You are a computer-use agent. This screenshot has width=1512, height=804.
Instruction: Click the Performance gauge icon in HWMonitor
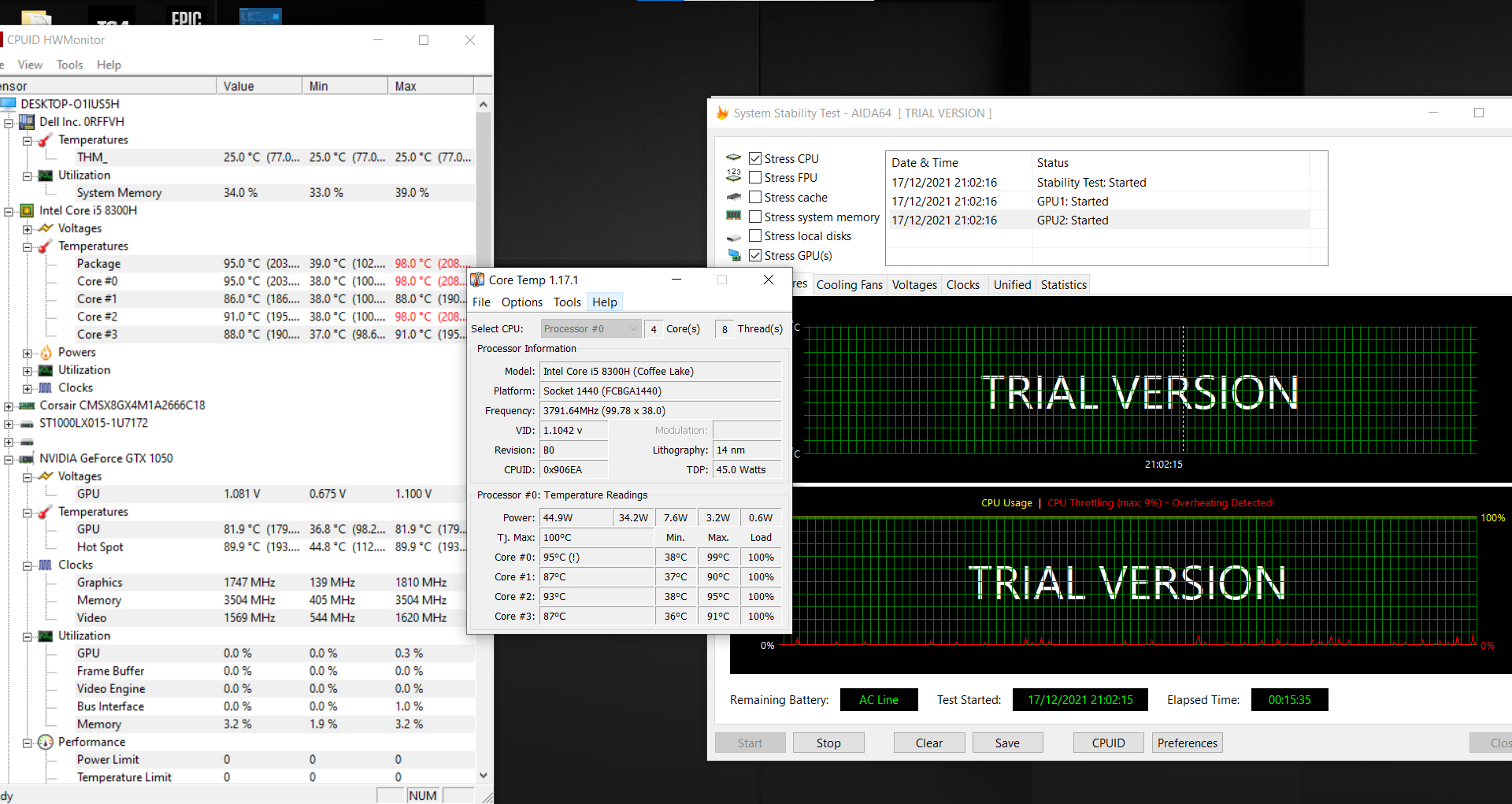[46, 742]
